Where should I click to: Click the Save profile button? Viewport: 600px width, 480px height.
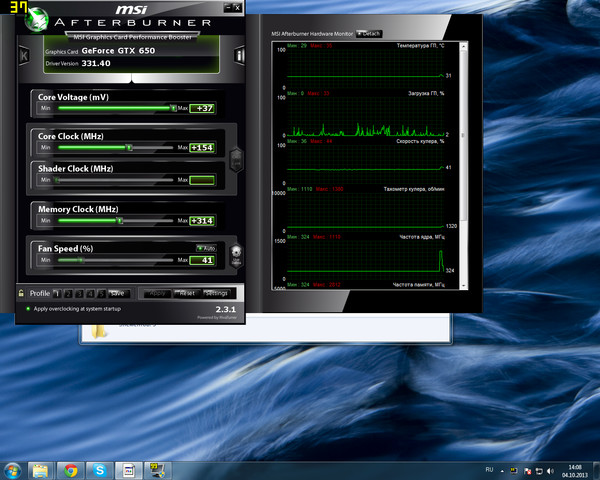(x=119, y=294)
